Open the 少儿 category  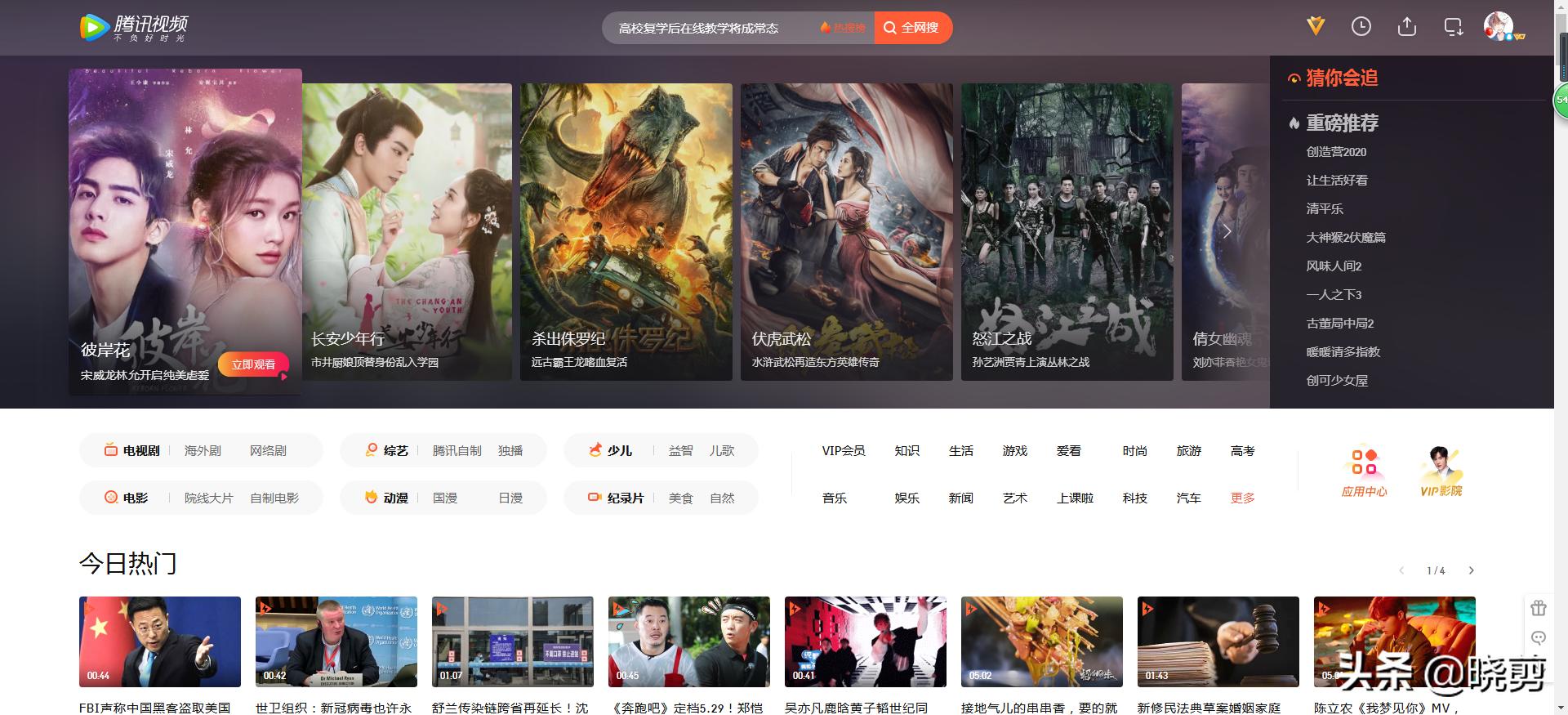pyautogui.click(x=620, y=450)
